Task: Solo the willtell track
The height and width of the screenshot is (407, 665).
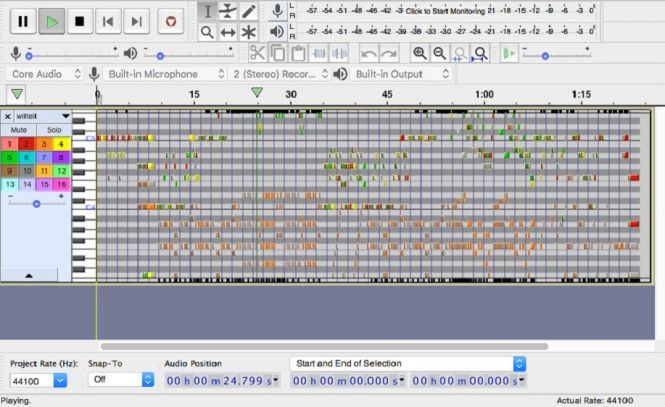Action: click(54, 130)
